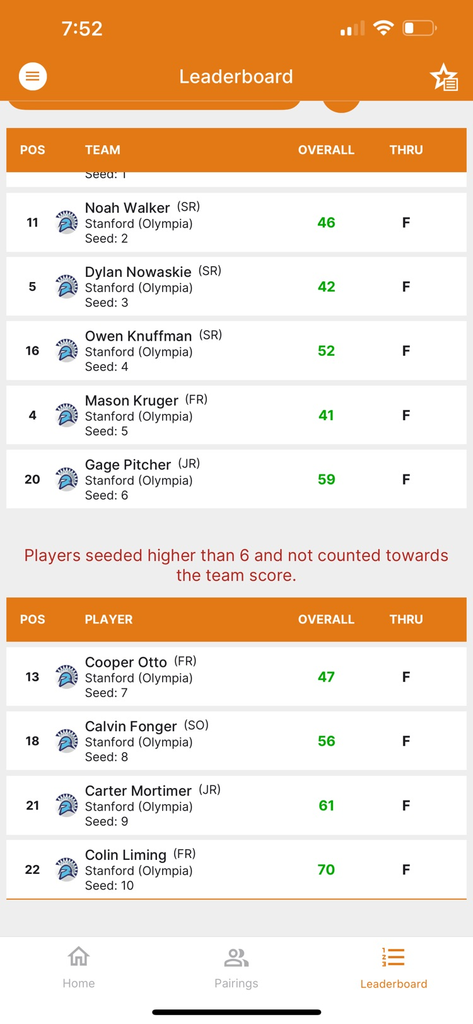This screenshot has height=1024, width=473.
Task: Open the hamburger menu button
Action: (x=33, y=77)
